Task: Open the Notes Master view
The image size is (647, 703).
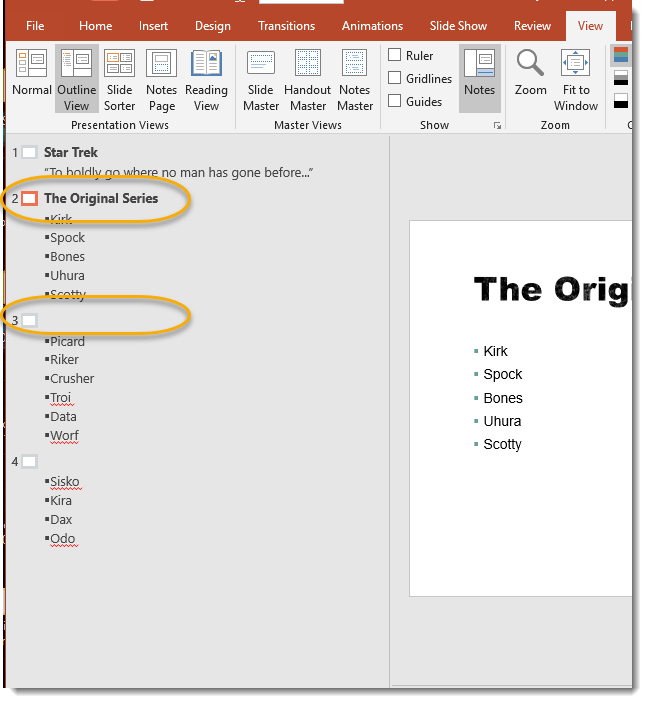Action: (x=355, y=78)
